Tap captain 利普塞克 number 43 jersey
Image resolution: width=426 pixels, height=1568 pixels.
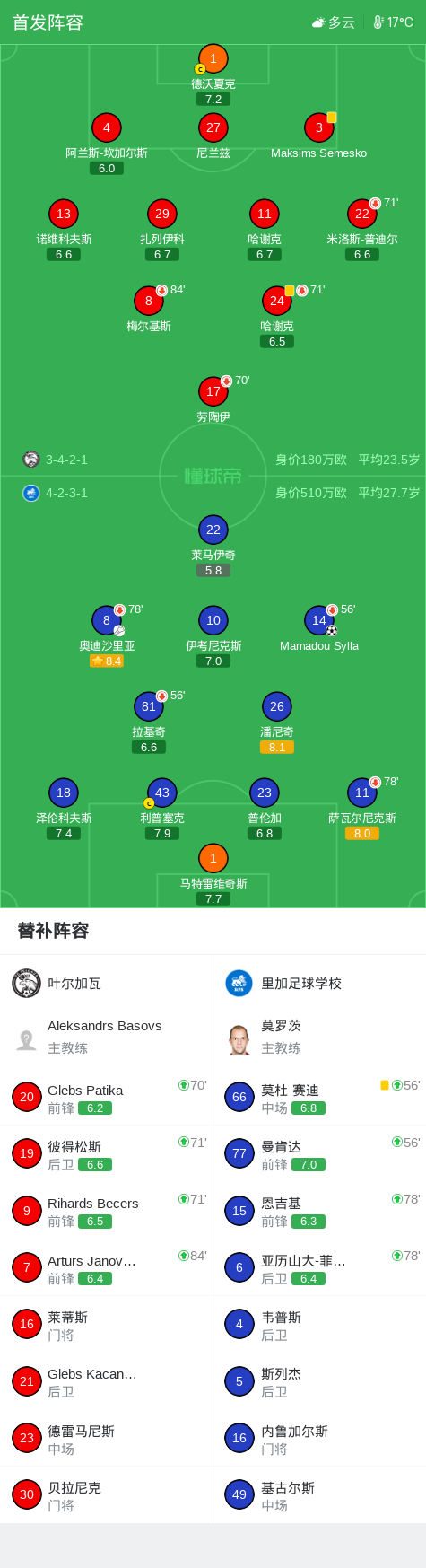point(162,793)
